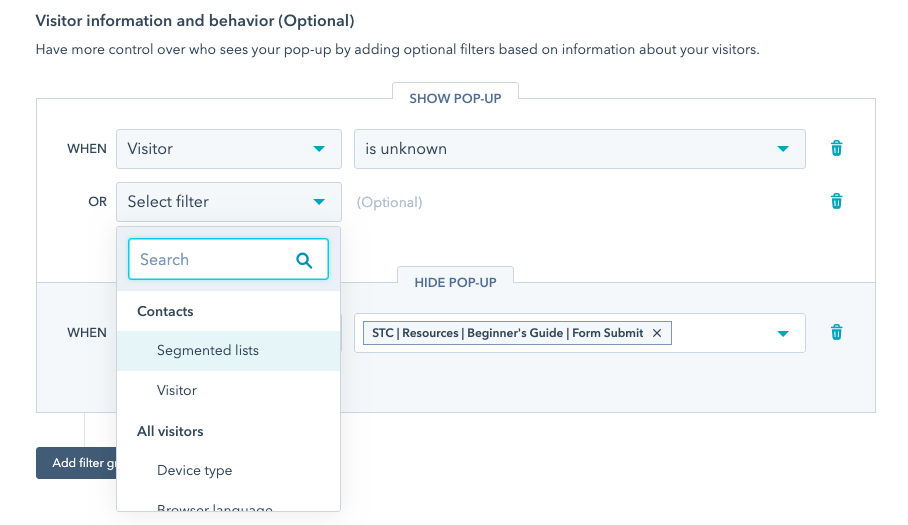Click the 'SHOW POP-UP' section label
Screen dimensions: 908x525
(455, 98)
